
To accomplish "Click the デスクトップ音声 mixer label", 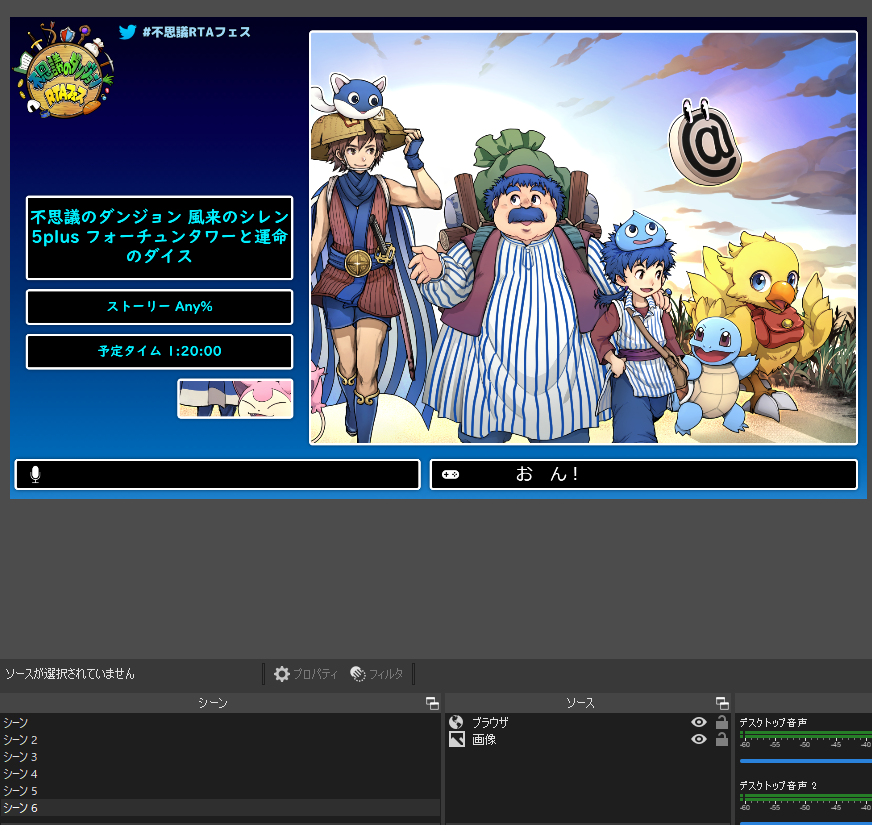I will click(x=773, y=723).
